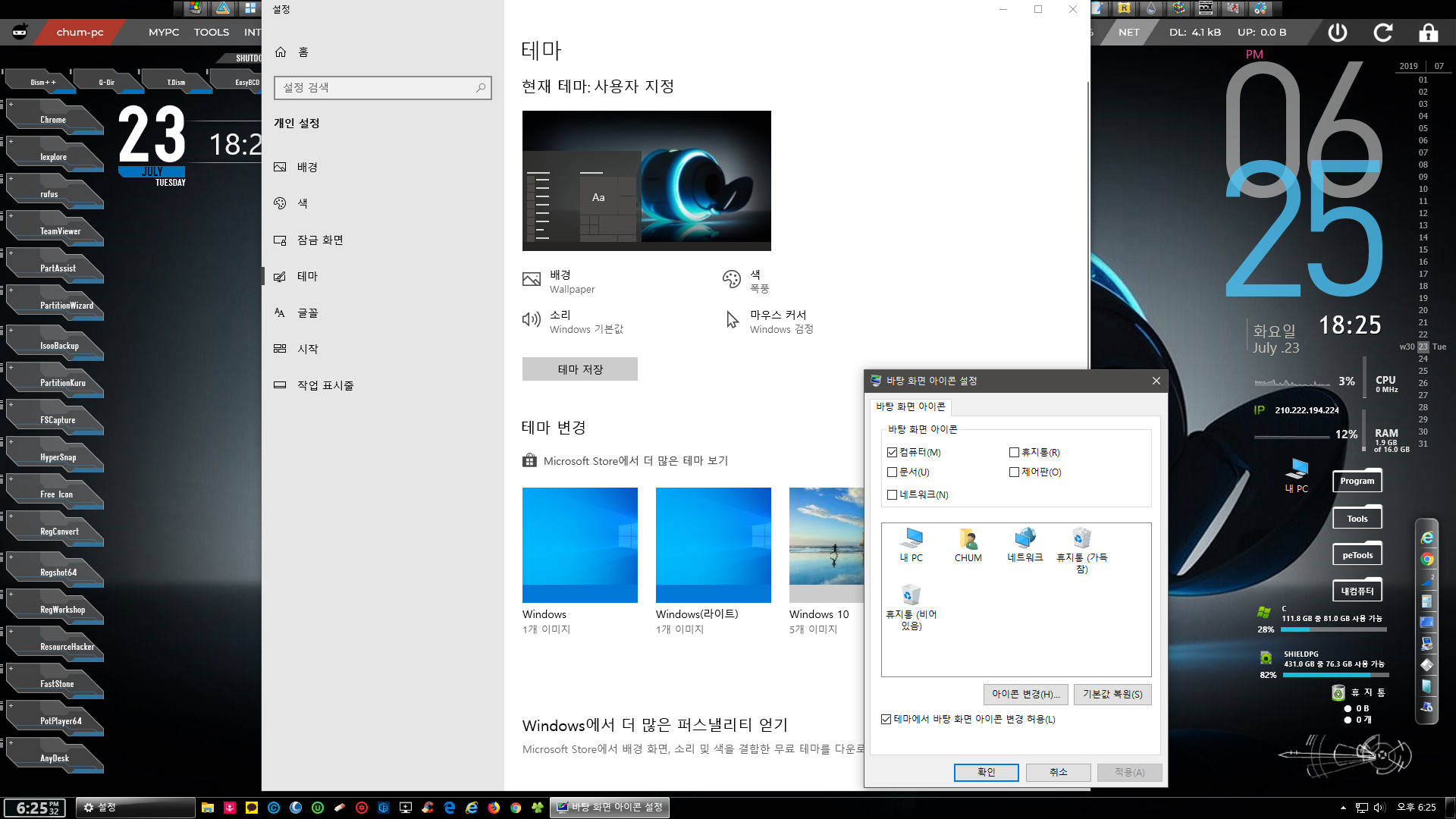Select the 네트워크 icon in icon list

coord(1025,545)
